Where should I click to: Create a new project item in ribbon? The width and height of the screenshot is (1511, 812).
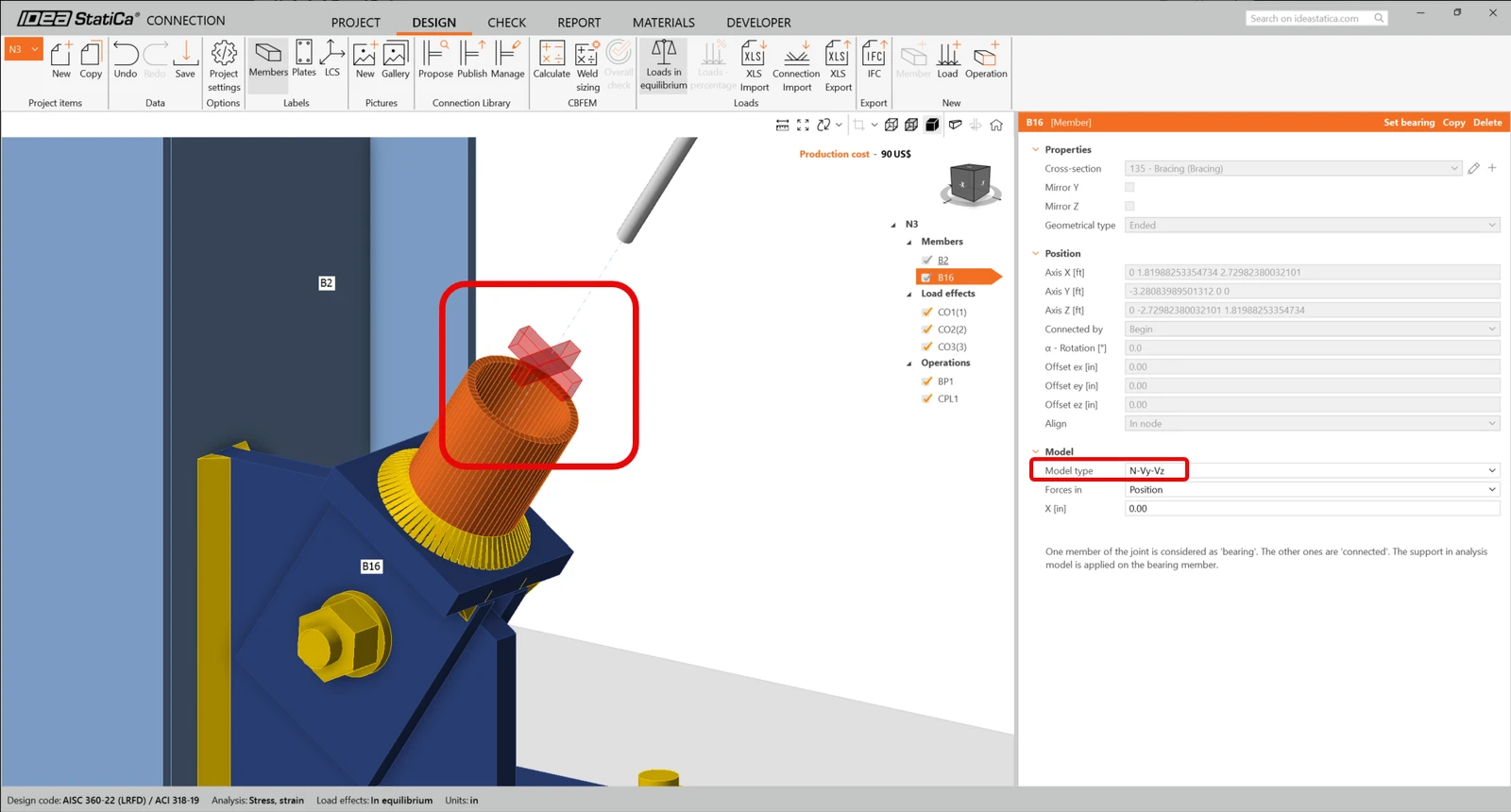click(x=60, y=60)
